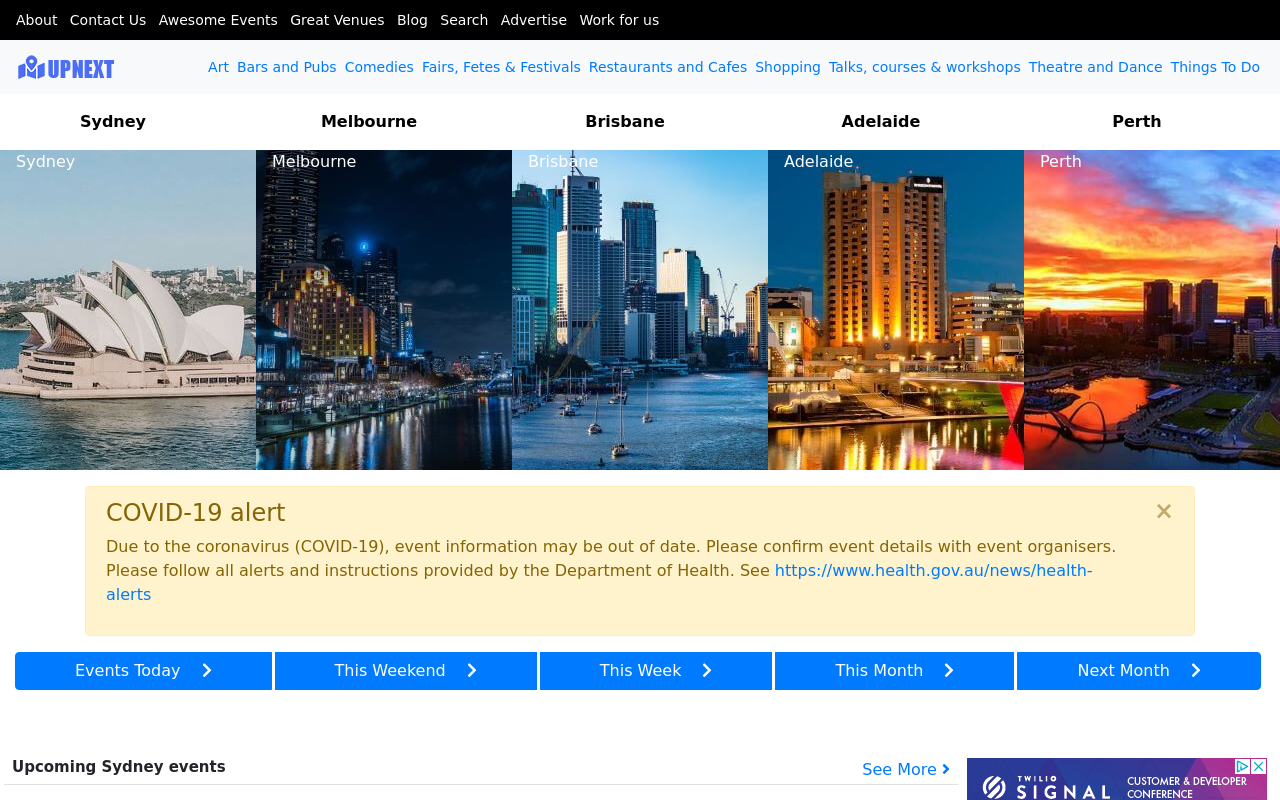This screenshot has height=800, width=1280.
Task: Browse Fairs, Fetes & Festivals
Action: coord(501,67)
